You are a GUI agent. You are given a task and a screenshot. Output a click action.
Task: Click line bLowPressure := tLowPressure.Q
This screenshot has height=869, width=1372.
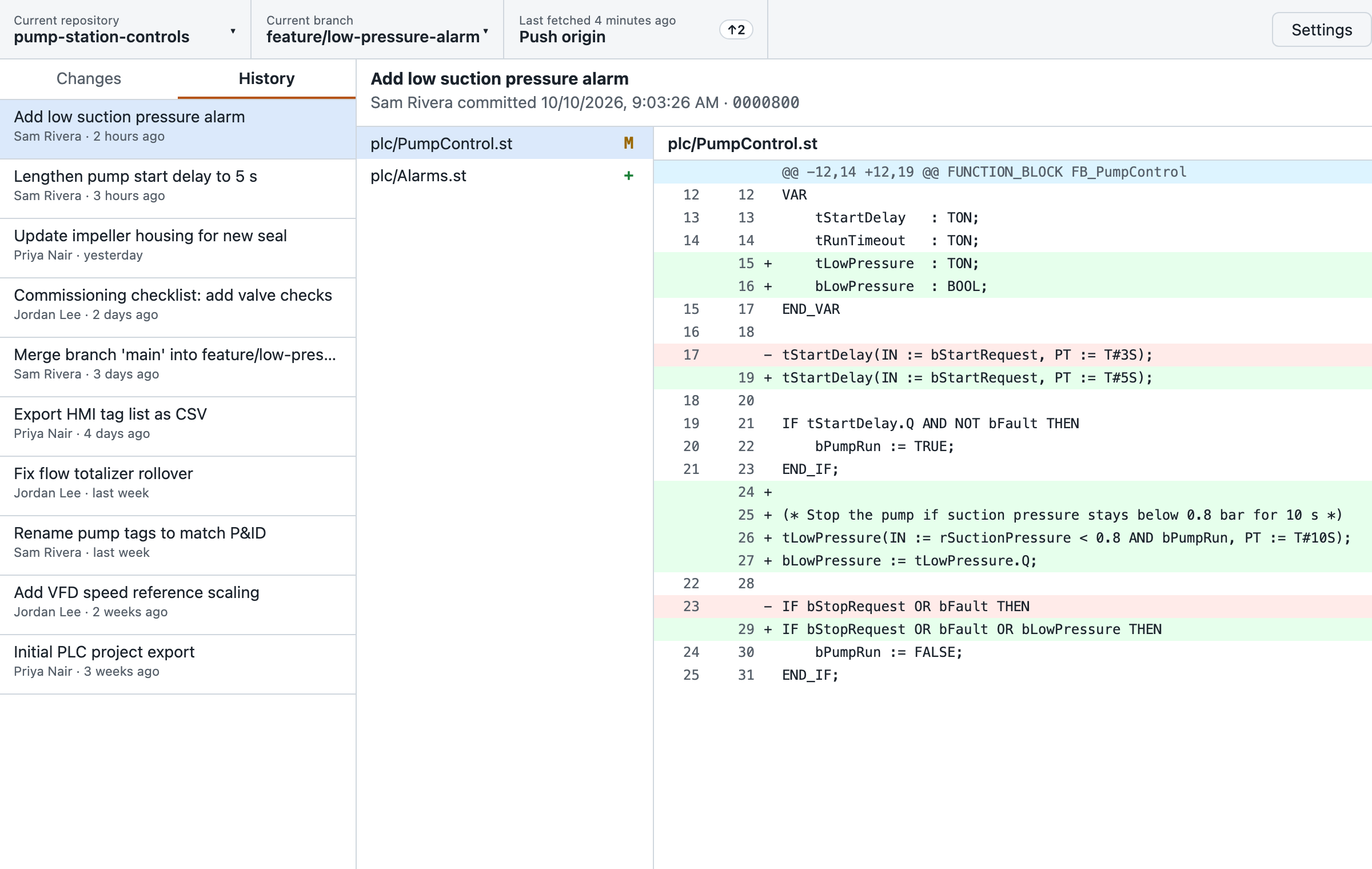pos(1012,561)
